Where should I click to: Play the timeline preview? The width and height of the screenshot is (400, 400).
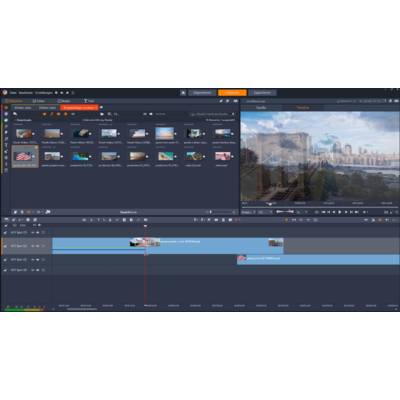[x=340, y=212]
